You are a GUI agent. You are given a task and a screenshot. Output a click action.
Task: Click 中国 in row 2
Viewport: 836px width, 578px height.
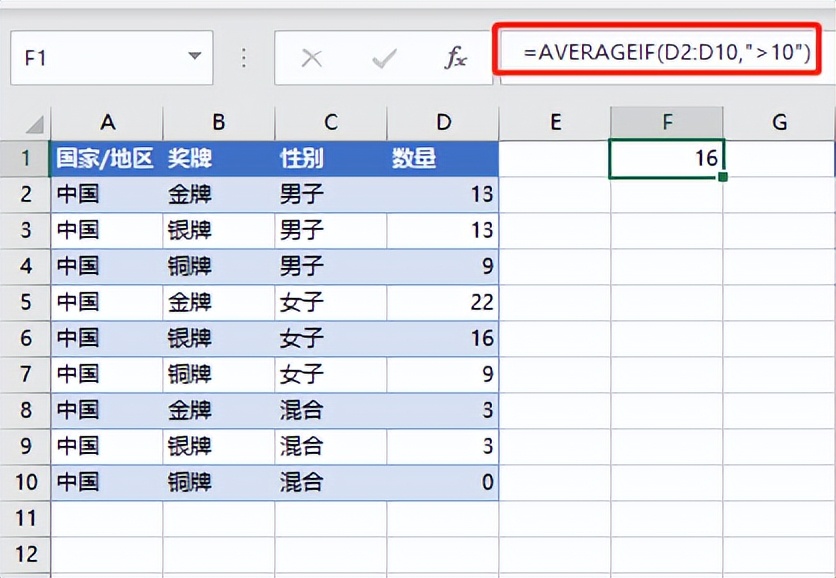[x=78, y=194]
